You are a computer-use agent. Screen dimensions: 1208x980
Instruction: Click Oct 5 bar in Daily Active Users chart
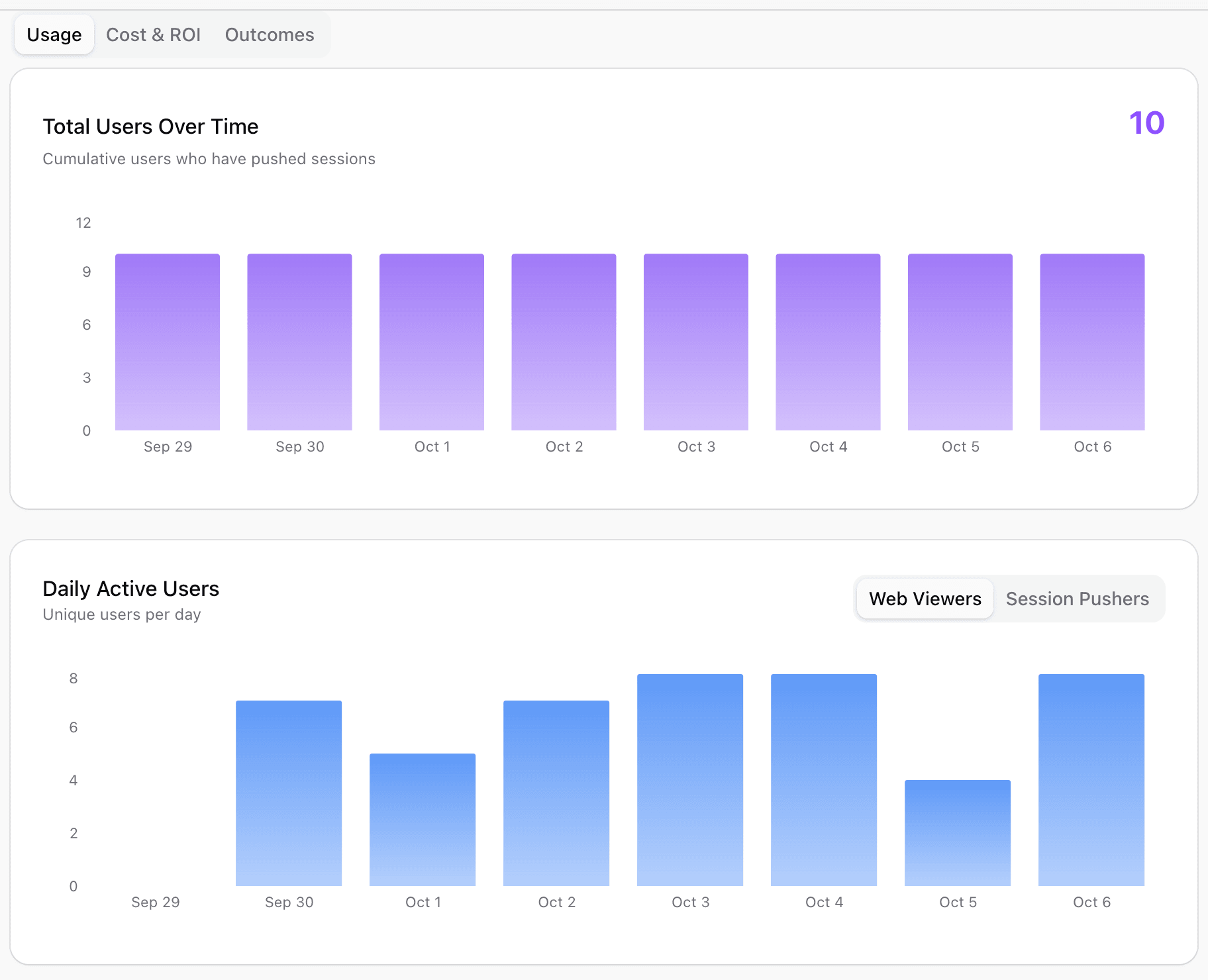point(958,833)
